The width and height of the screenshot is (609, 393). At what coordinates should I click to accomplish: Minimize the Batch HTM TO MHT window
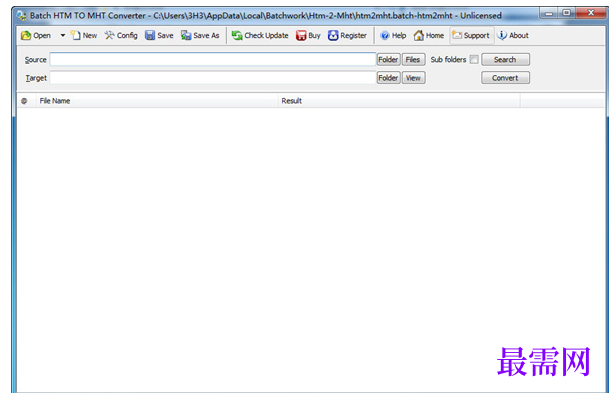pyautogui.click(x=548, y=13)
